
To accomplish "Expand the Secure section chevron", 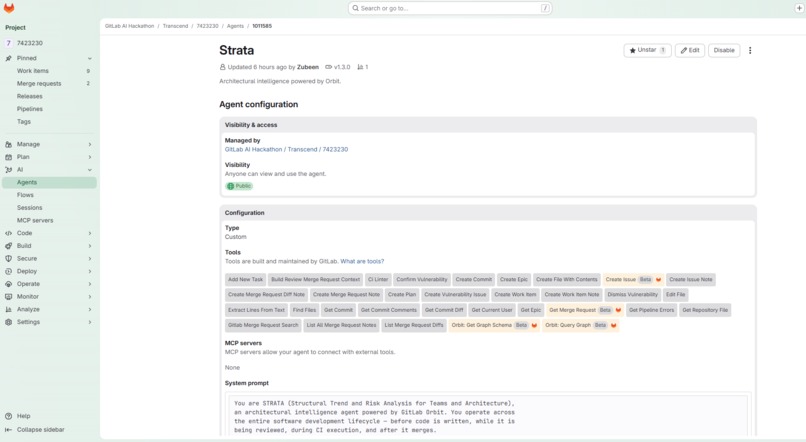I will point(89,259).
